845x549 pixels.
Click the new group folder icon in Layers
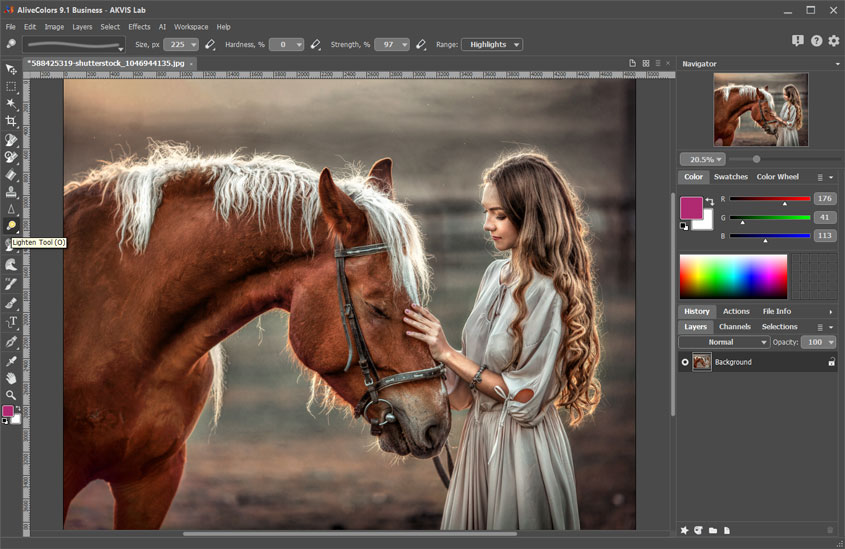tap(713, 530)
